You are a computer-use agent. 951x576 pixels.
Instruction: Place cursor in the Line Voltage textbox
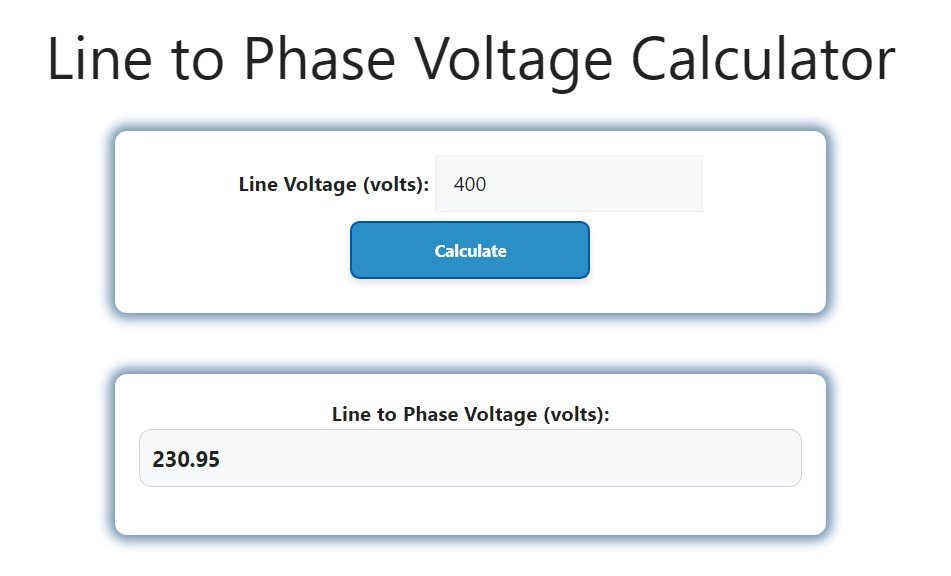[568, 184]
